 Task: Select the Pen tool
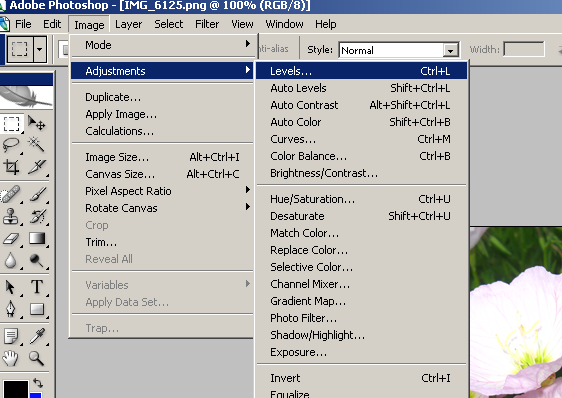[10, 309]
